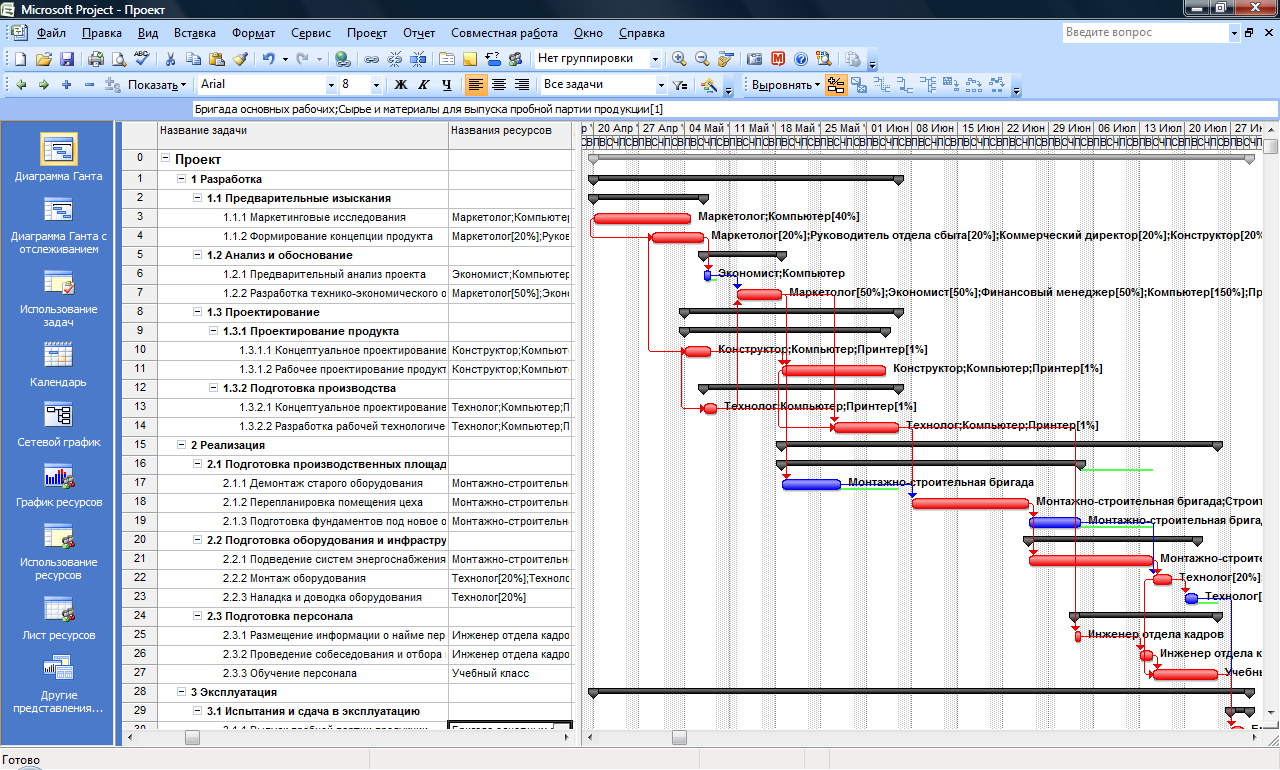Toggle underline Ч formatting
Image resolution: width=1280 pixels, height=770 pixels.
[x=447, y=85]
